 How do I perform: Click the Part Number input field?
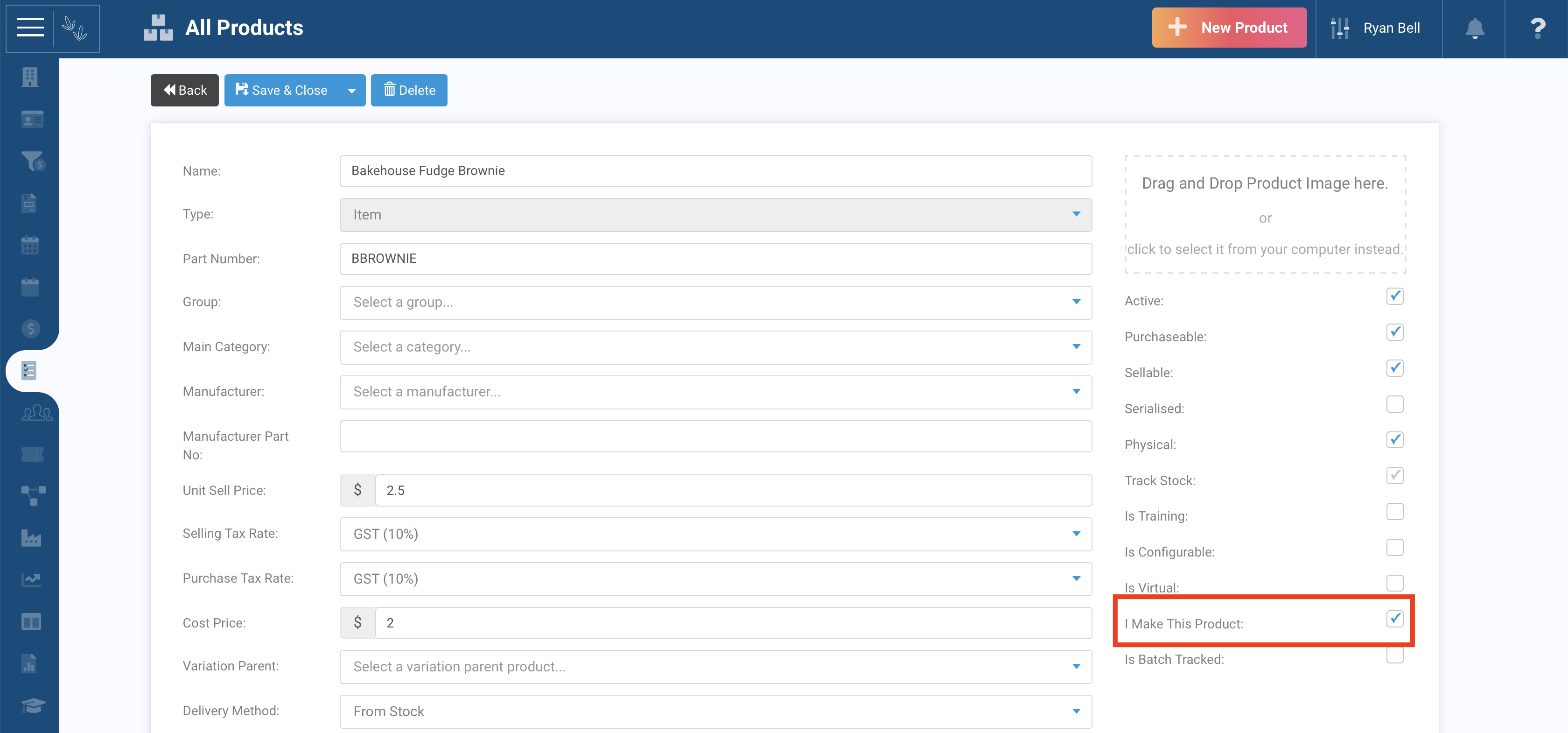pos(715,259)
